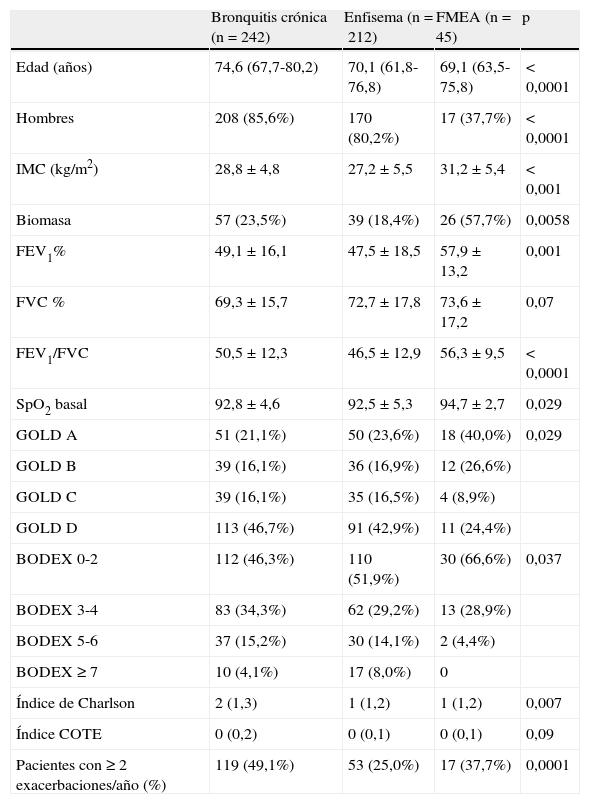Click the Enfisema column header
Screen dimensions: 590x804
[388, 27]
